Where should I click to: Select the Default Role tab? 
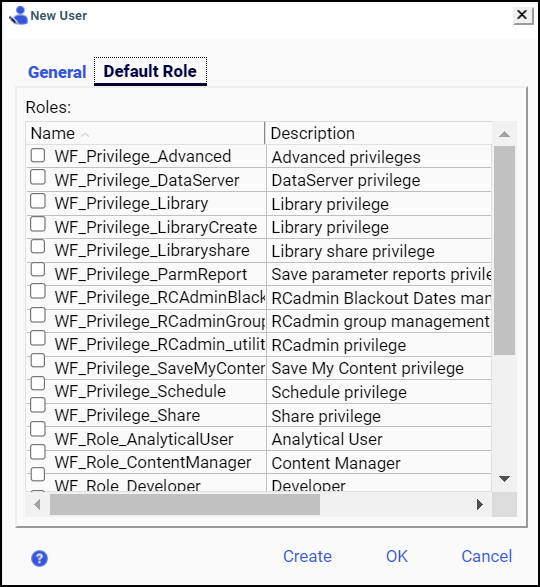pyautogui.click(x=150, y=71)
